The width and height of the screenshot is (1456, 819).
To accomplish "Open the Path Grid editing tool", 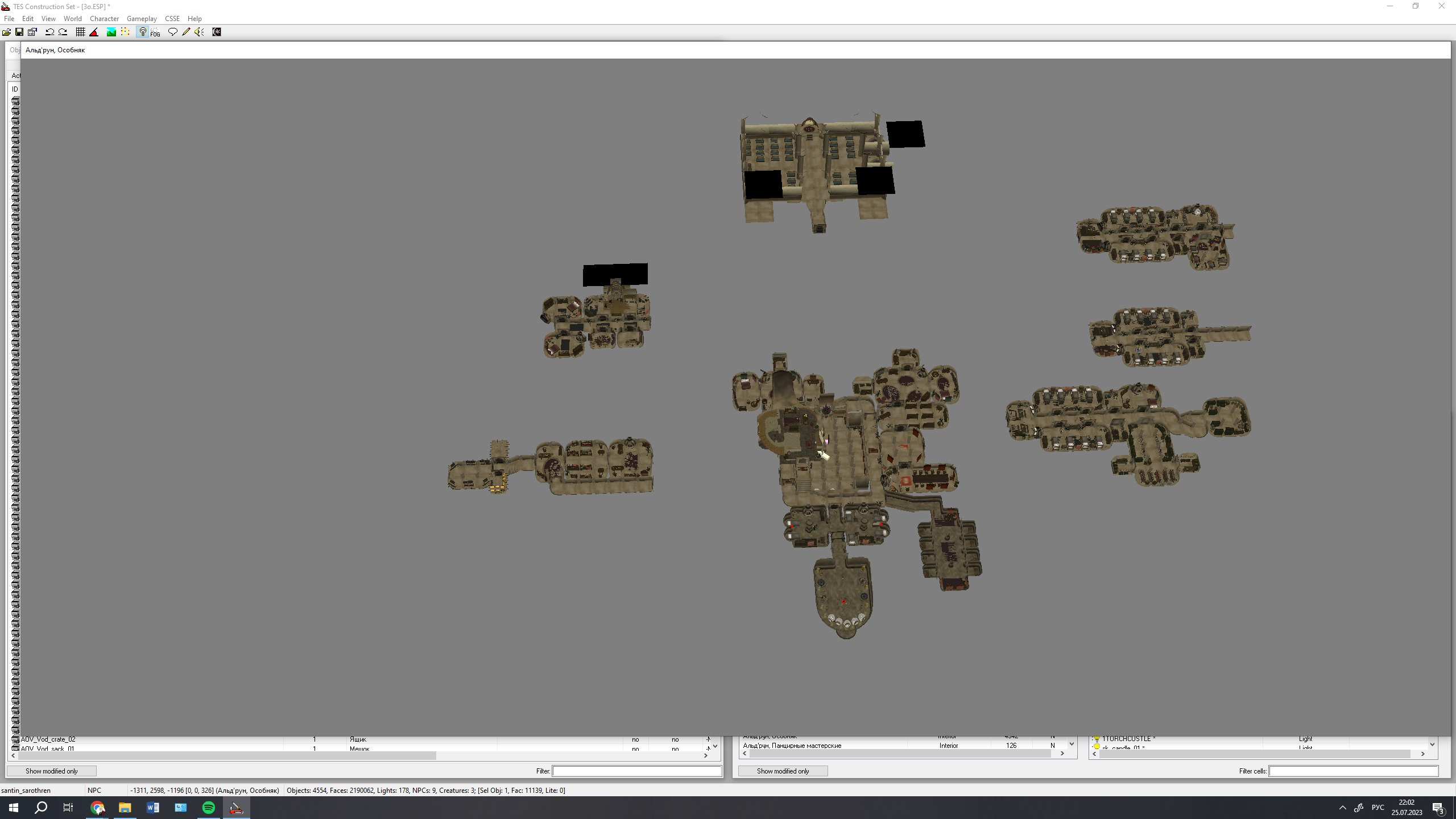I will [x=125, y=32].
